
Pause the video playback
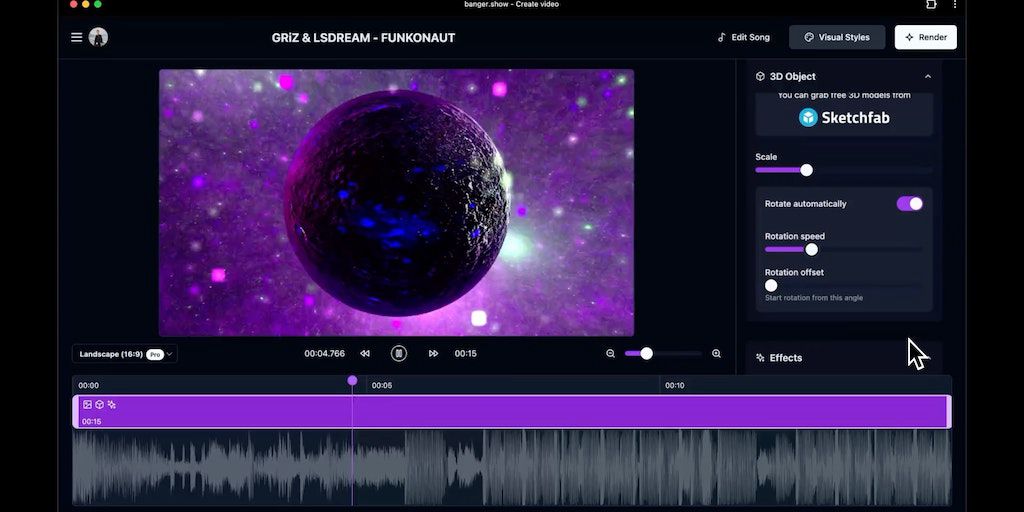[399, 353]
